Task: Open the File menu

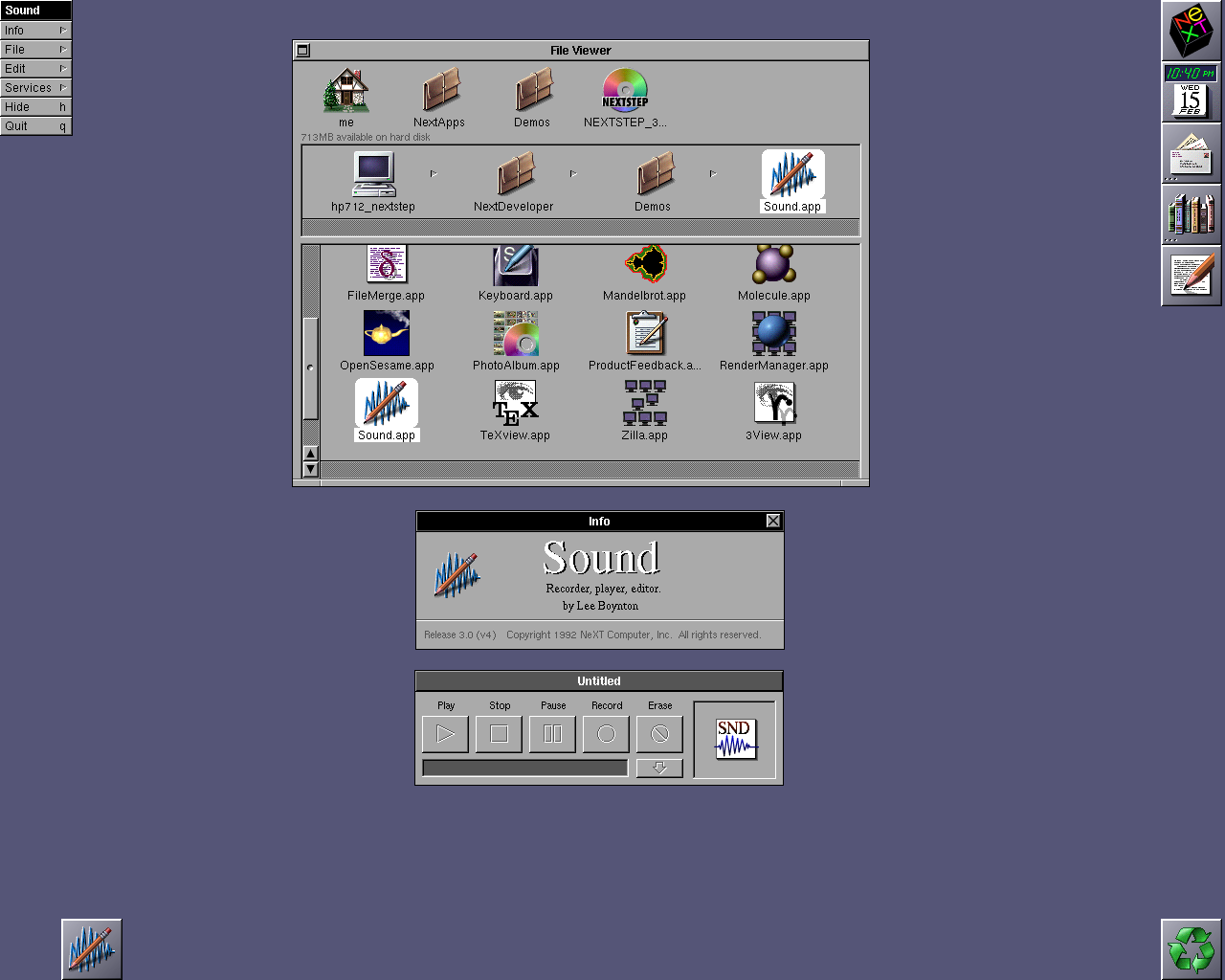Action: 36,50
